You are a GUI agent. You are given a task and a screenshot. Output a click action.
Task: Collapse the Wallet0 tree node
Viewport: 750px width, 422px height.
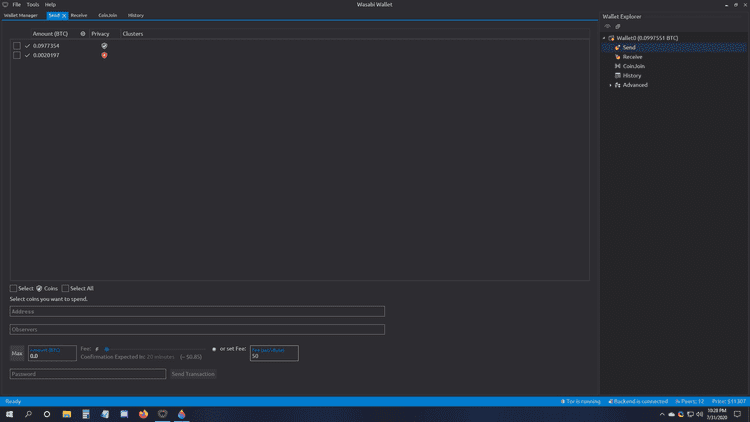[x=604, y=38]
